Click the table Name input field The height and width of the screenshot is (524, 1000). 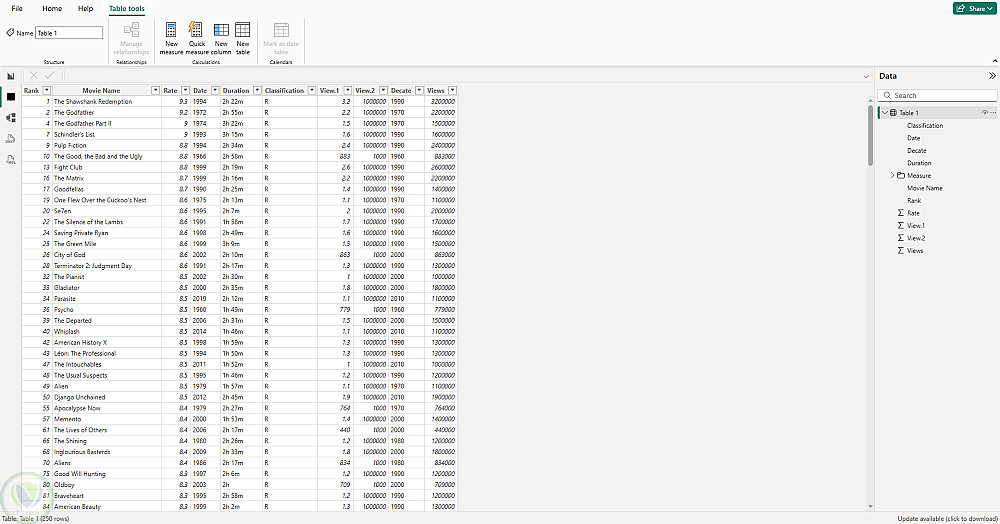[69, 33]
